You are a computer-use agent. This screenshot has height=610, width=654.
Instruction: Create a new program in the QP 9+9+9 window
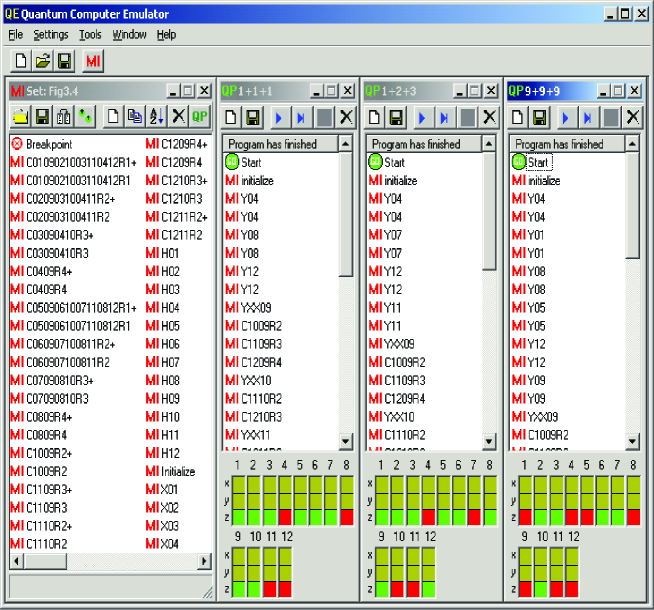click(x=518, y=118)
